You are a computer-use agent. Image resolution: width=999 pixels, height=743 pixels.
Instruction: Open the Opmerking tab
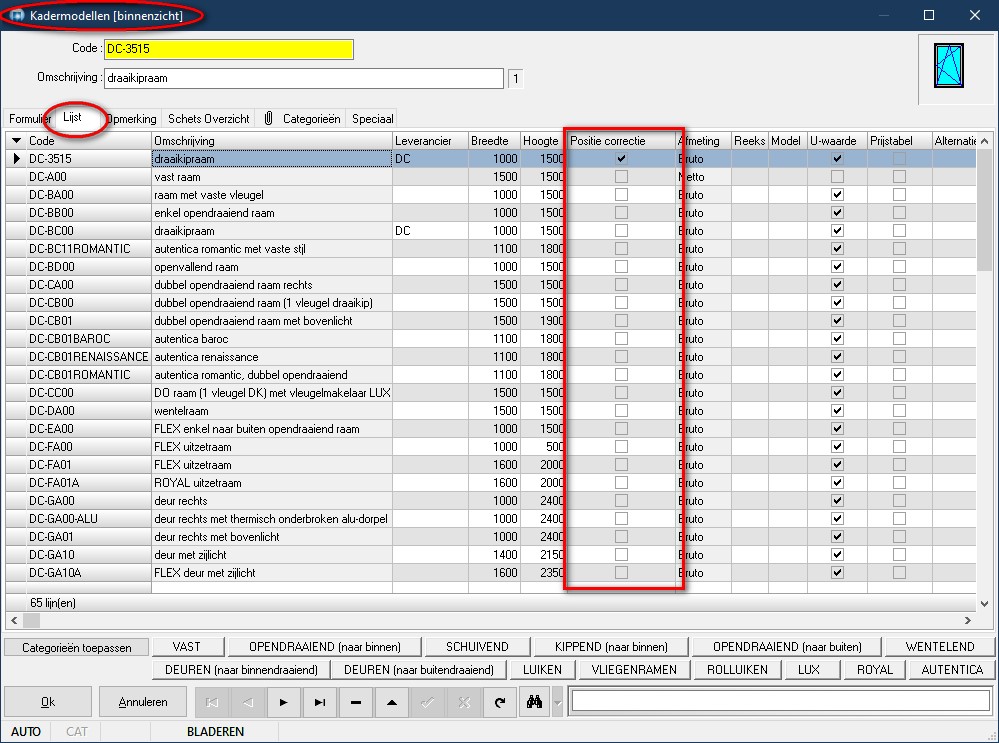pos(132,119)
